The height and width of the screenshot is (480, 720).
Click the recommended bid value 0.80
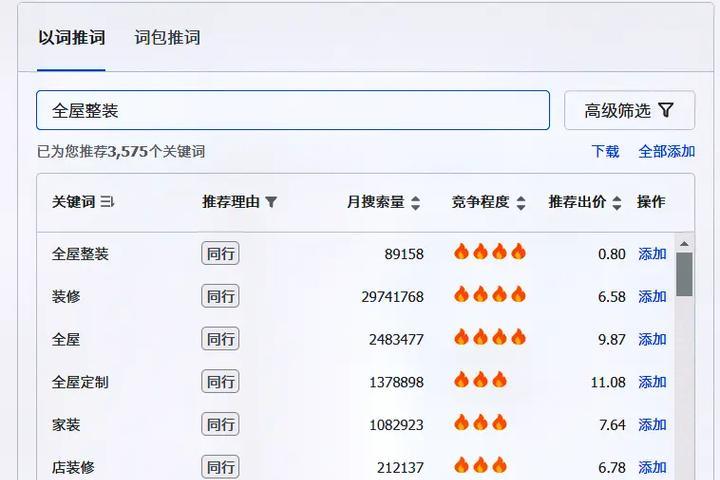click(x=612, y=254)
